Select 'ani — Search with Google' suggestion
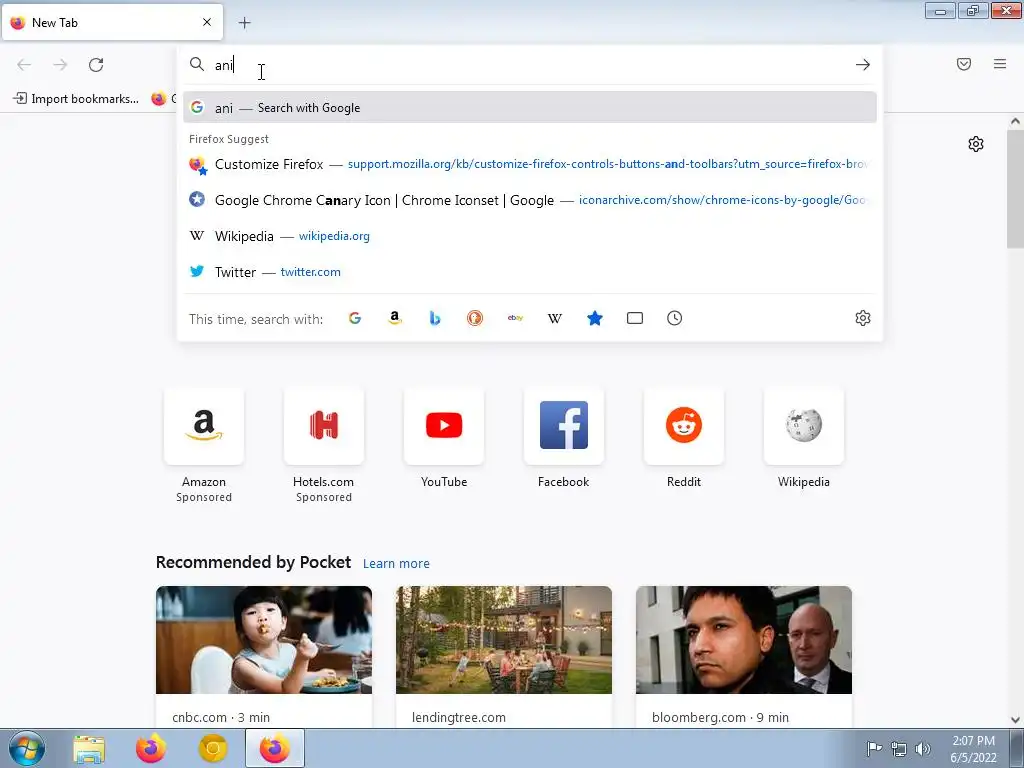The image size is (1024, 768). click(x=530, y=108)
